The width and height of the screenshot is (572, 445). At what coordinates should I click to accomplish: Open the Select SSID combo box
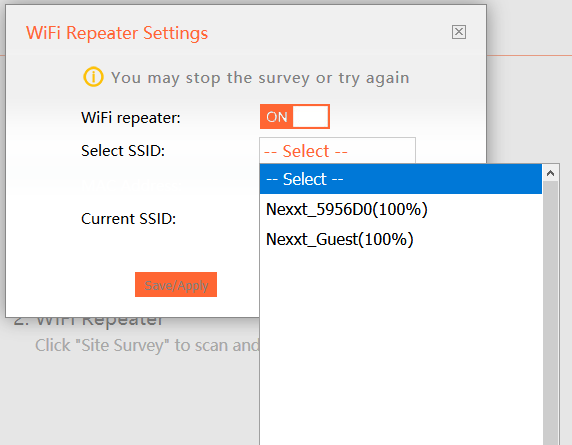tap(337, 151)
